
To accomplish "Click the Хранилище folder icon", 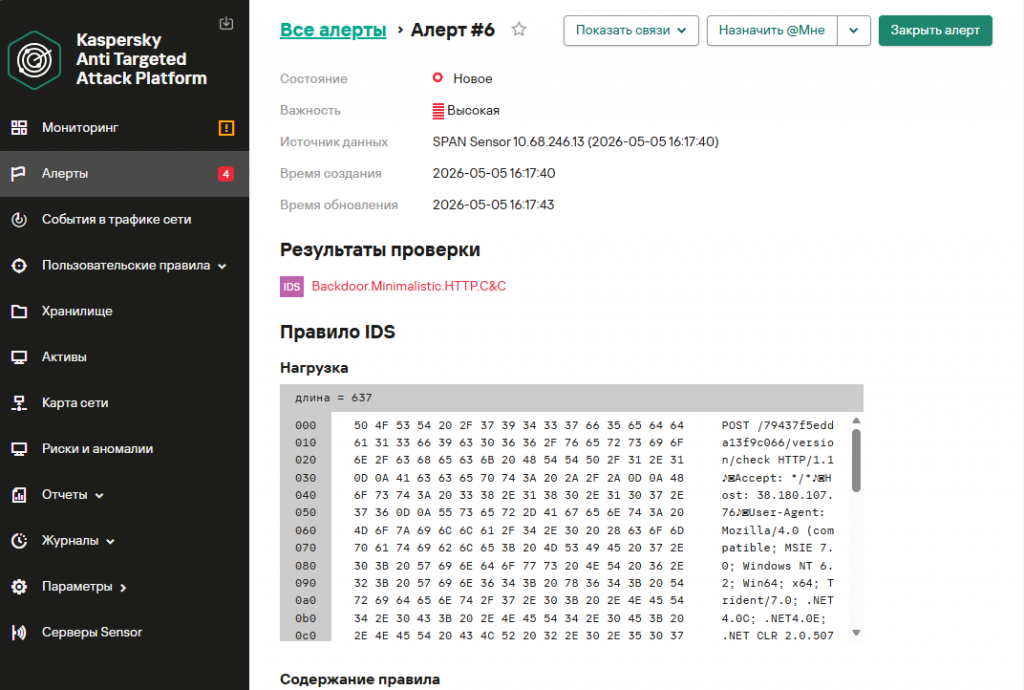I will click(19, 311).
